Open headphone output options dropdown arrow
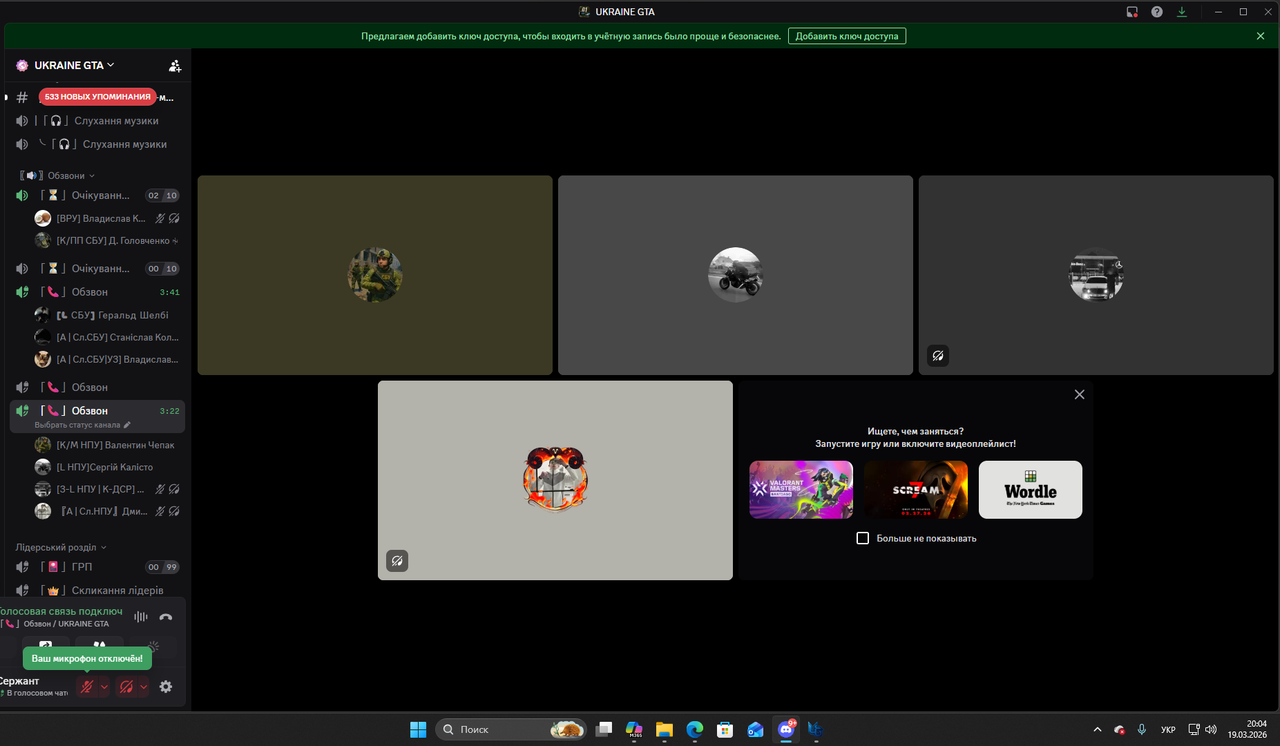Image resolution: width=1280 pixels, height=746 pixels. [144, 687]
